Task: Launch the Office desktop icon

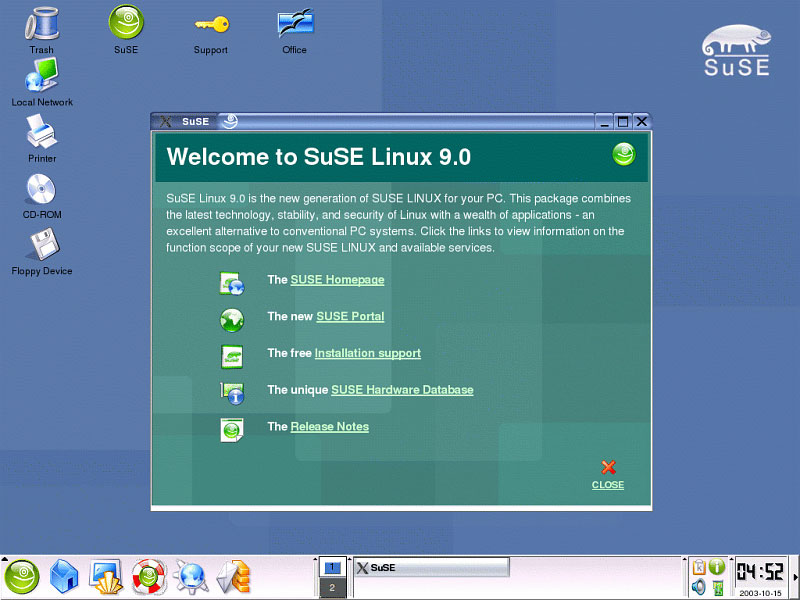Action: [x=294, y=25]
